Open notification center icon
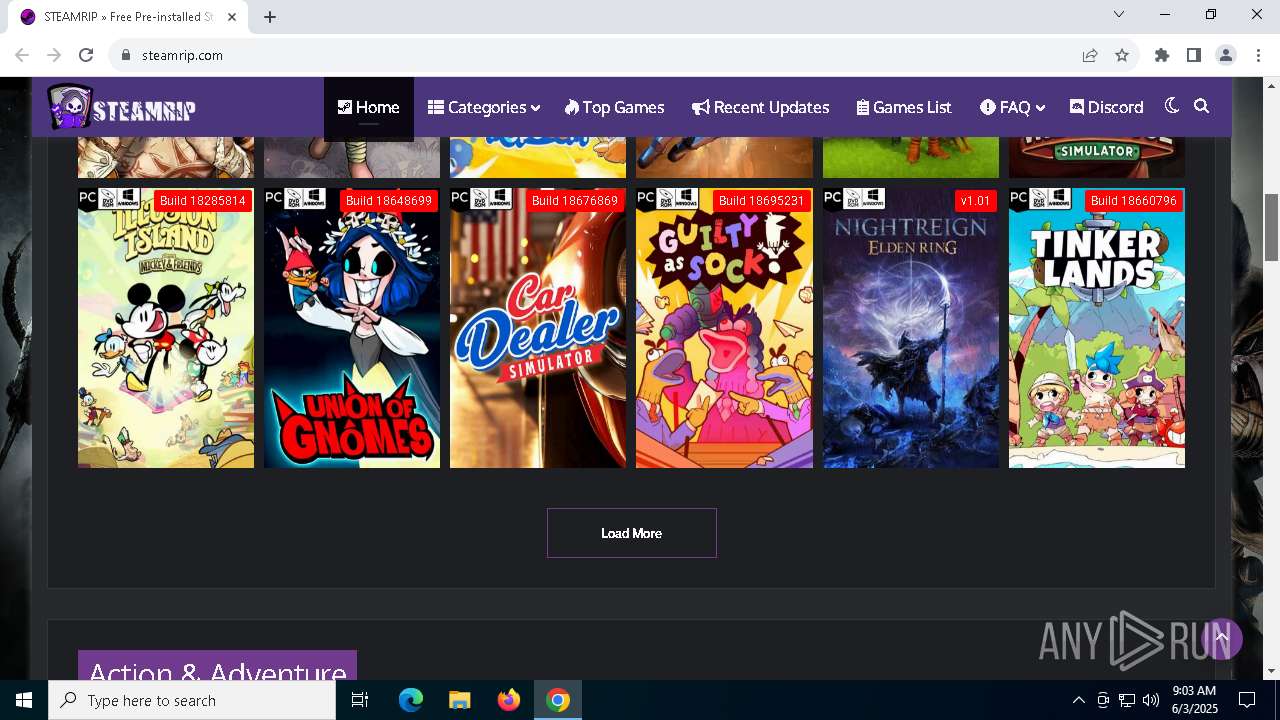Screen dimensions: 1280x720 [x=1247, y=700]
